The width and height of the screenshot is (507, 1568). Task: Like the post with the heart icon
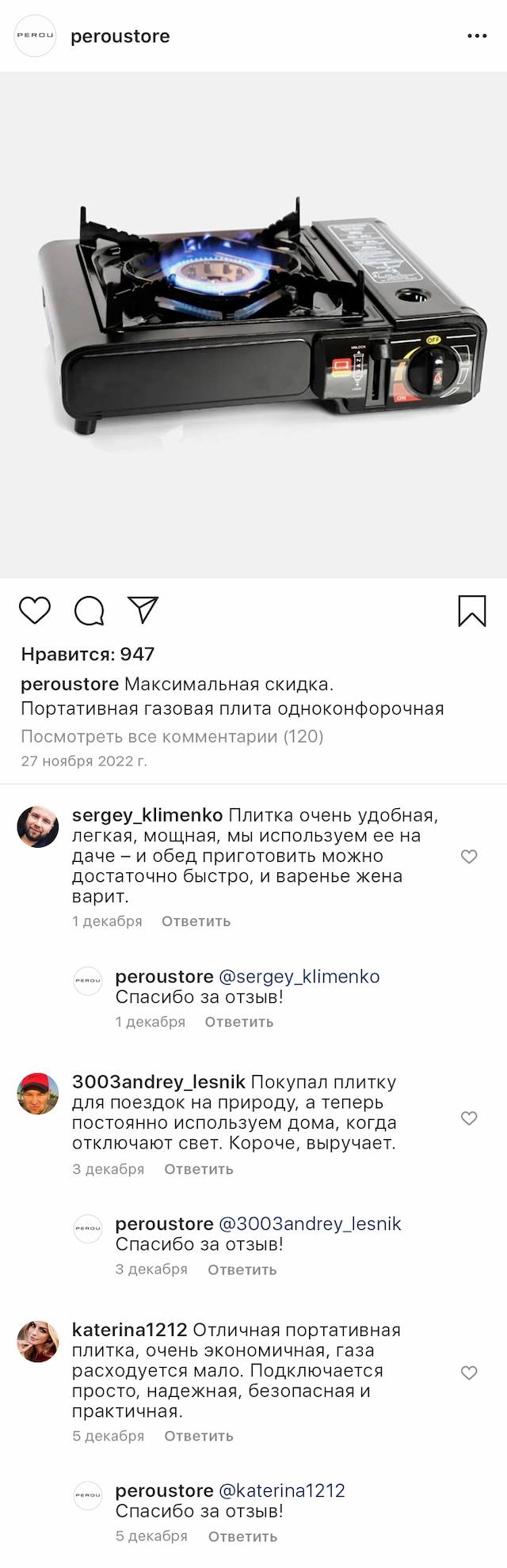[35, 611]
